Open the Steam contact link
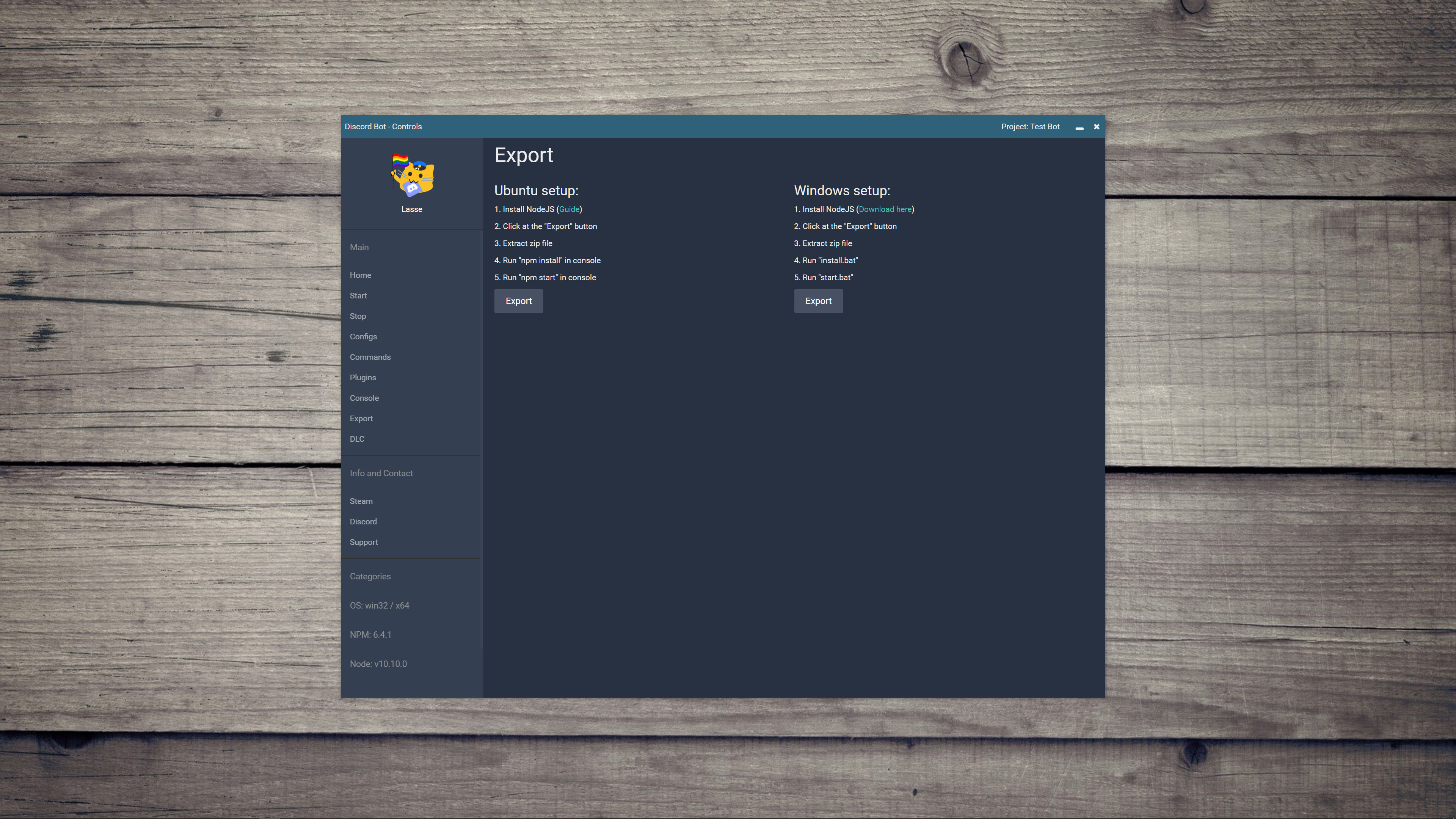This screenshot has width=1456, height=819. pyautogui.click(x=361, y=501)
